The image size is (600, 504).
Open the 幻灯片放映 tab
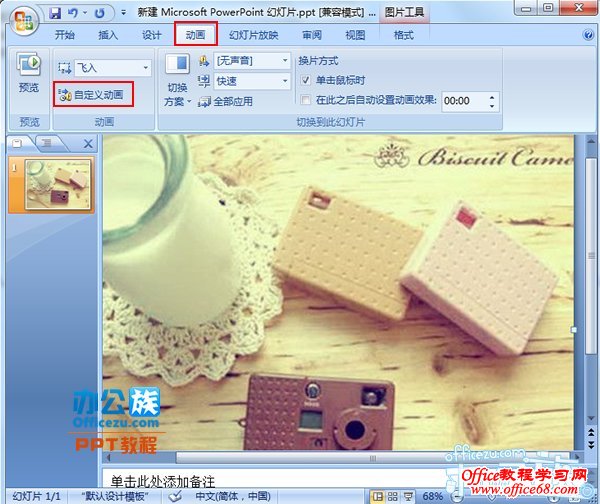253,35
